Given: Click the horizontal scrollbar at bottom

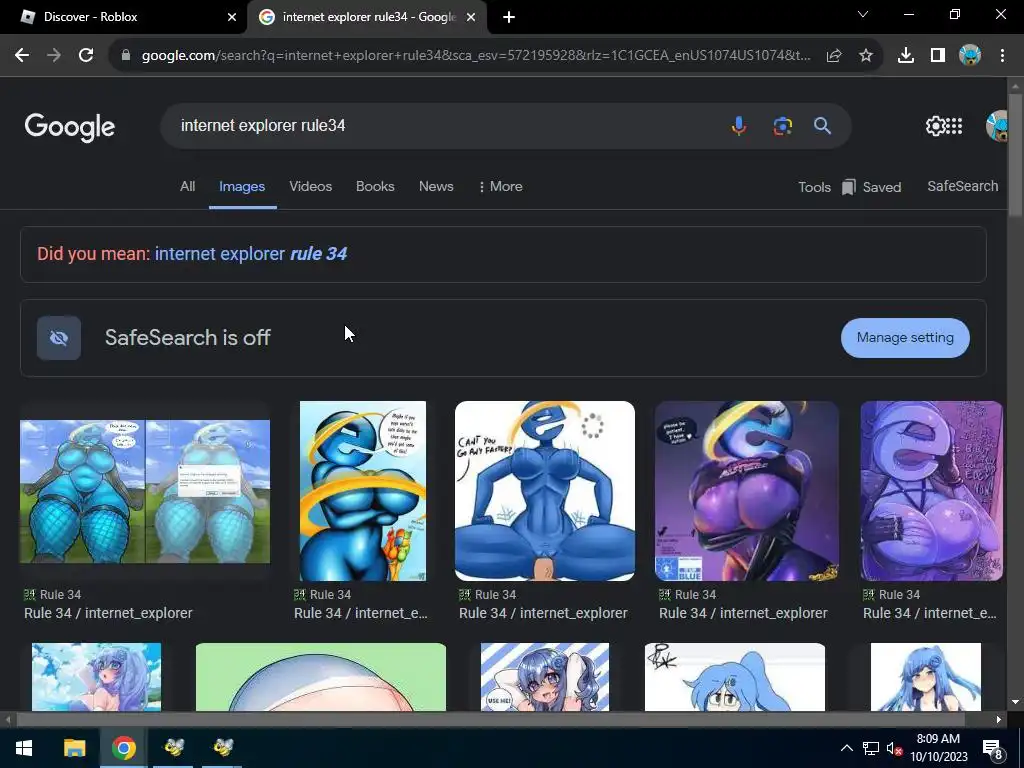Looking at the screenshot, I should (490, 720).
